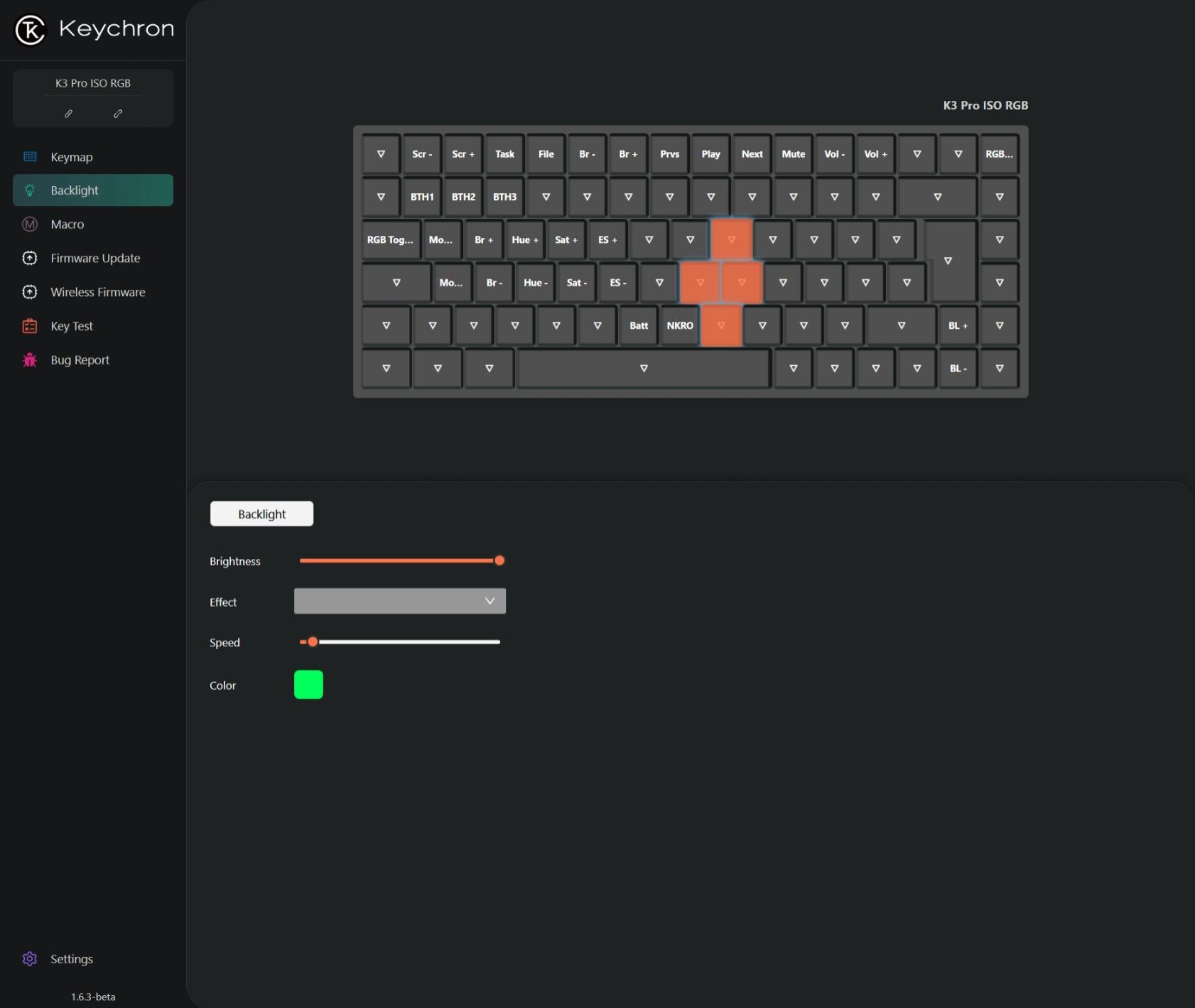This screenshot has width=1195, height=1008.
Task: Click the NKRO key on keyboard layout
Action: point(680,325)
